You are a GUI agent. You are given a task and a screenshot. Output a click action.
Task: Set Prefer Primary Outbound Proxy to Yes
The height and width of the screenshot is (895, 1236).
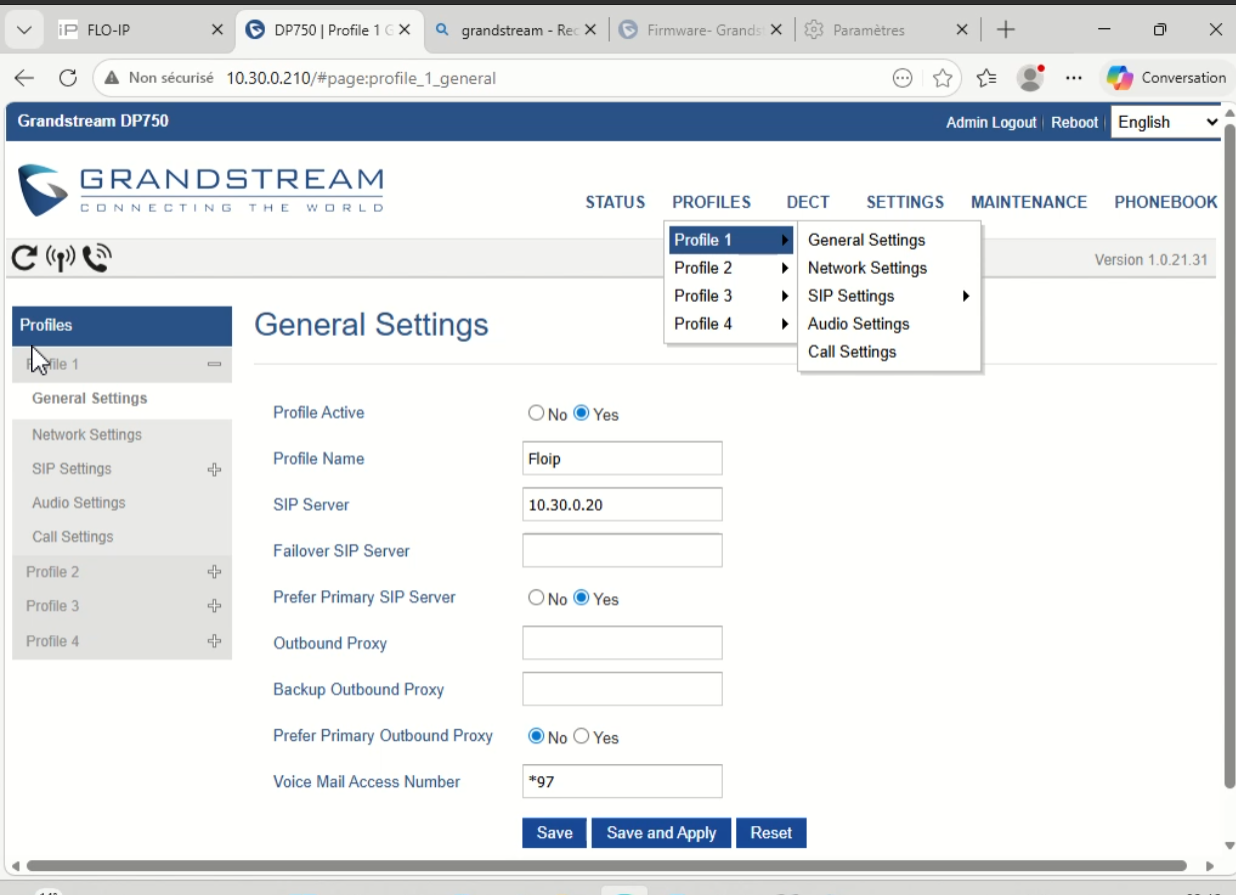(581, 736)
